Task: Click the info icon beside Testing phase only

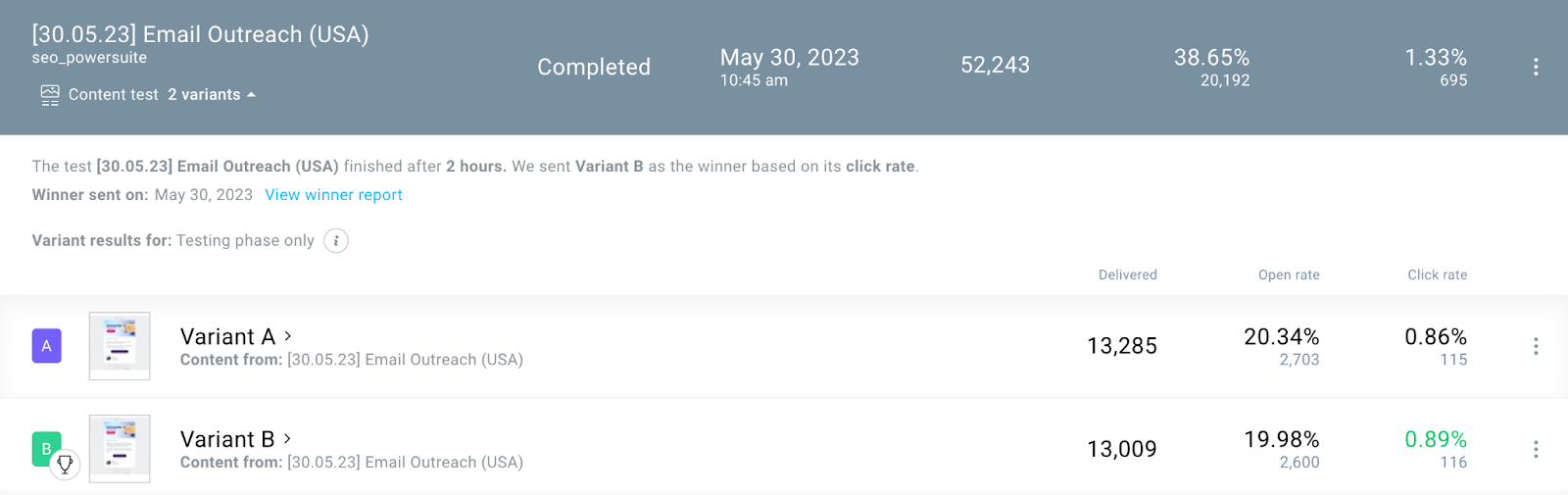Action: point(336,241)
